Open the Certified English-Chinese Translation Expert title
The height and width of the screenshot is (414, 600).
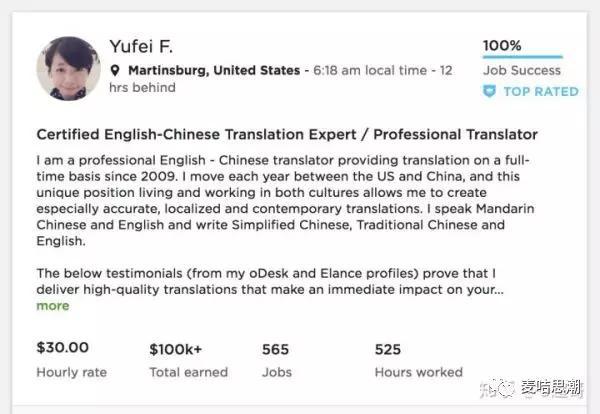[287, 134]
